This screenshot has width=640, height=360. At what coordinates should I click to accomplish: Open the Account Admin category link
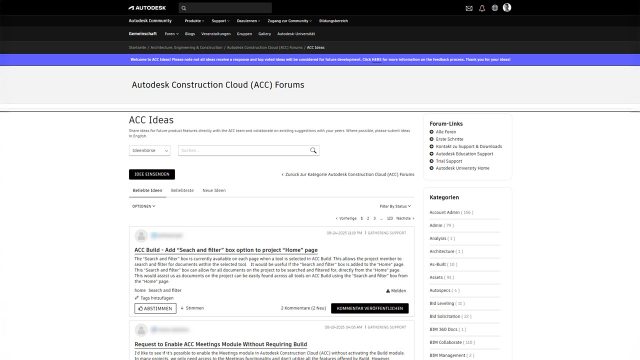click(x=451, y=213)
